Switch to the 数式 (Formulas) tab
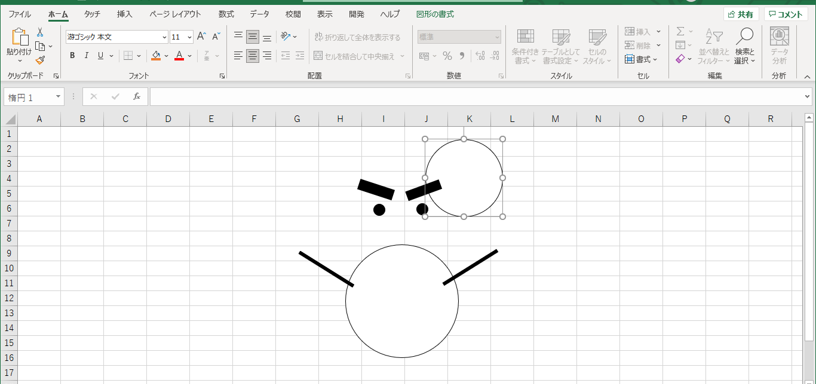 pos(226,14)
